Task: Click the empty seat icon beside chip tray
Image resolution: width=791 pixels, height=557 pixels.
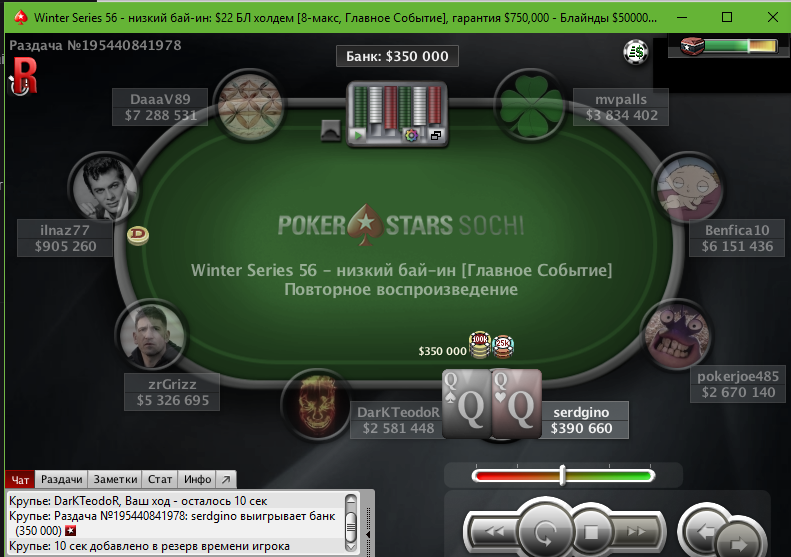Action: [x=330, y=131]
